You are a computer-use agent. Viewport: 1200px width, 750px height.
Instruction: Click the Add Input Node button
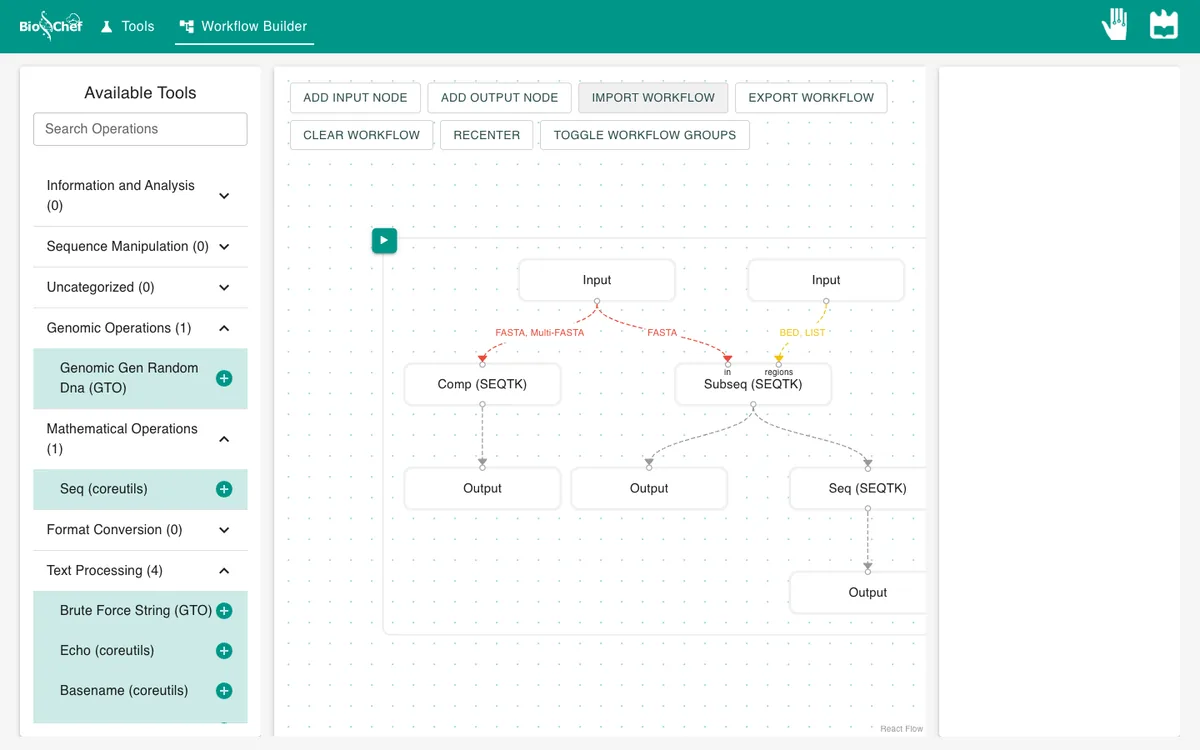click(355, 98)
